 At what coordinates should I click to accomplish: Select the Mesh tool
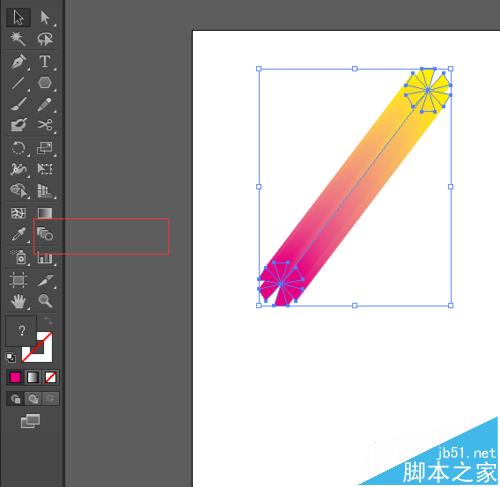[18, 213]
